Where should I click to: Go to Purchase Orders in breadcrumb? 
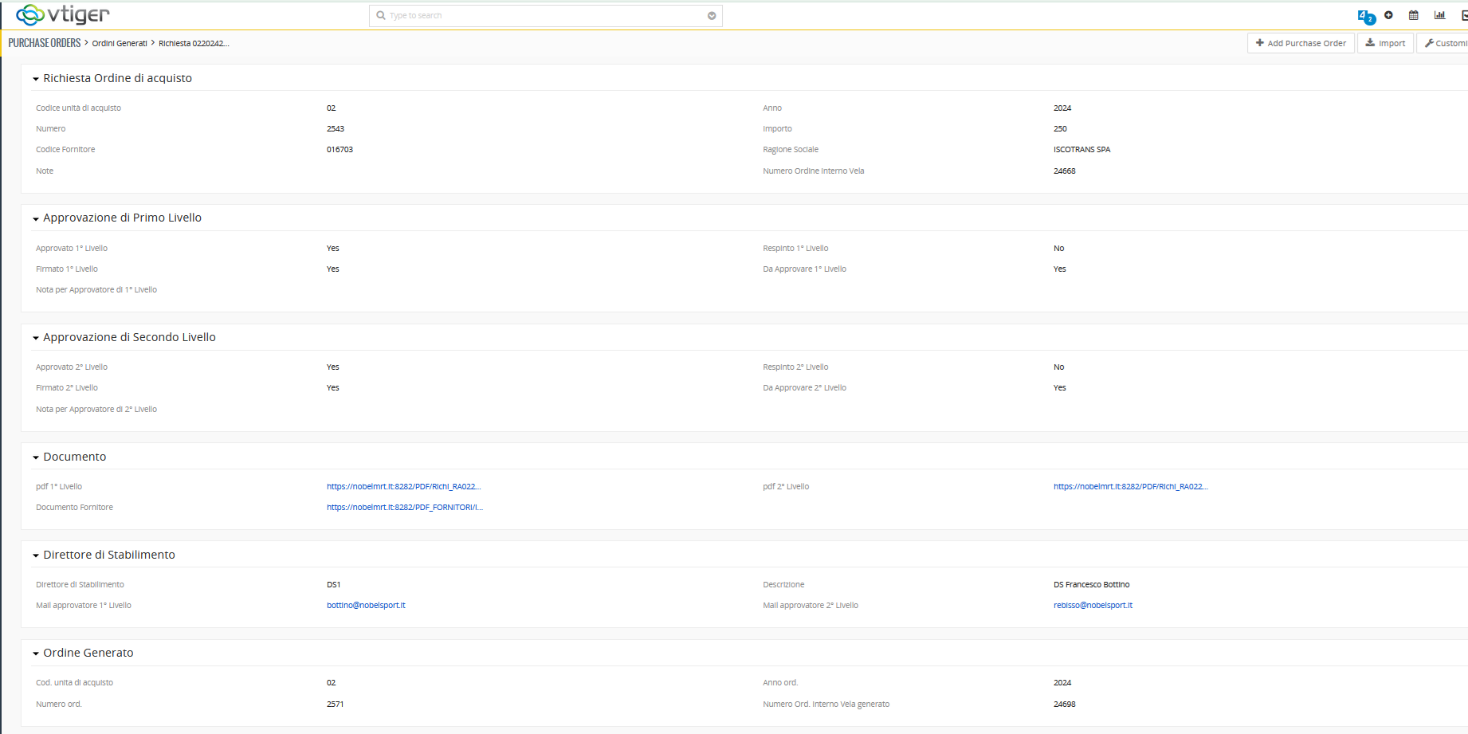[x=44, y=43]
